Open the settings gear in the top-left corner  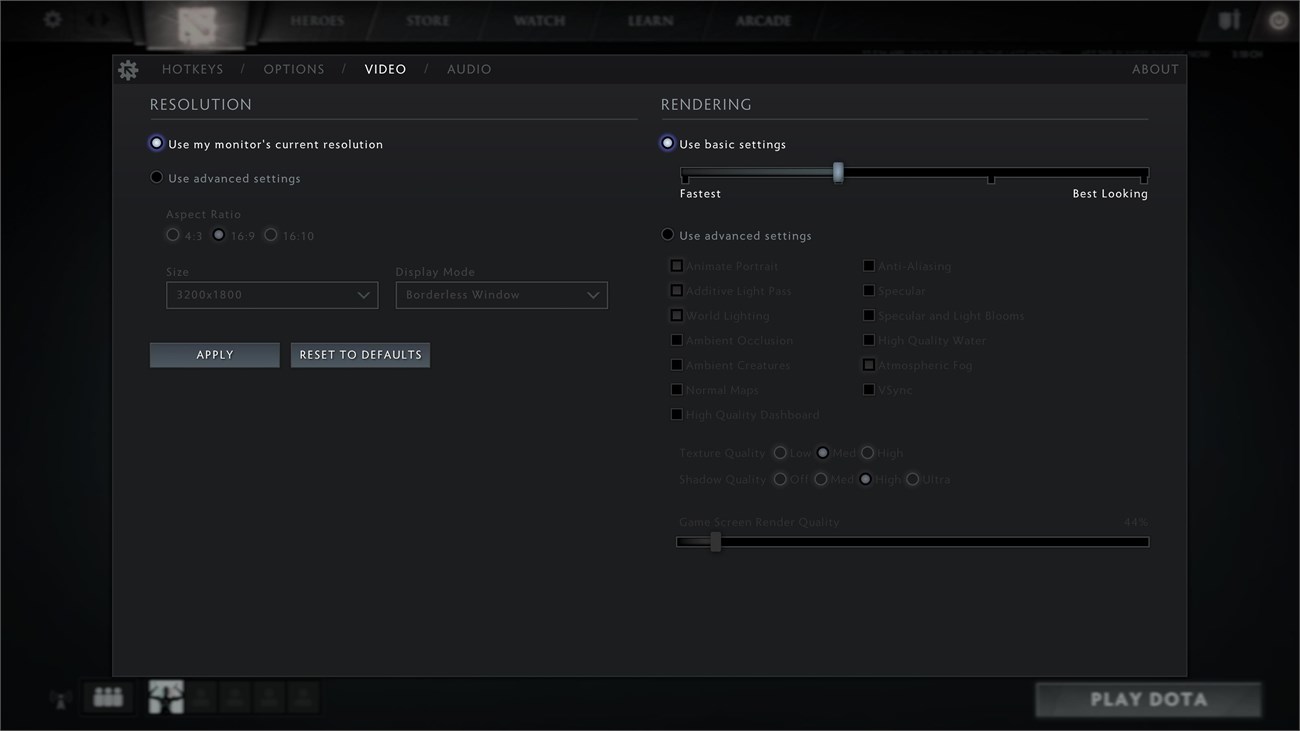pyautogui.click(x=52, y=20)
